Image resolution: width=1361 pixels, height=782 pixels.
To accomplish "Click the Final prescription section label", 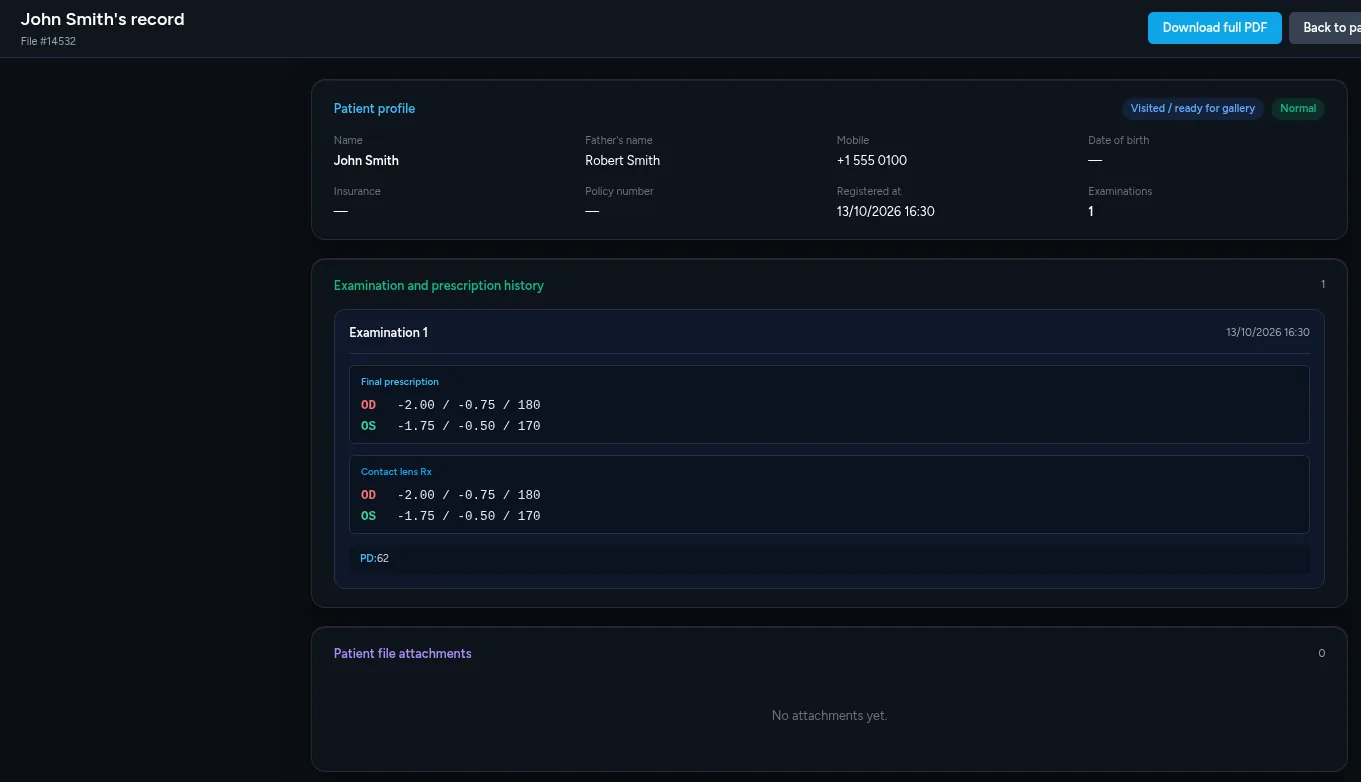I will click(400, 382).
